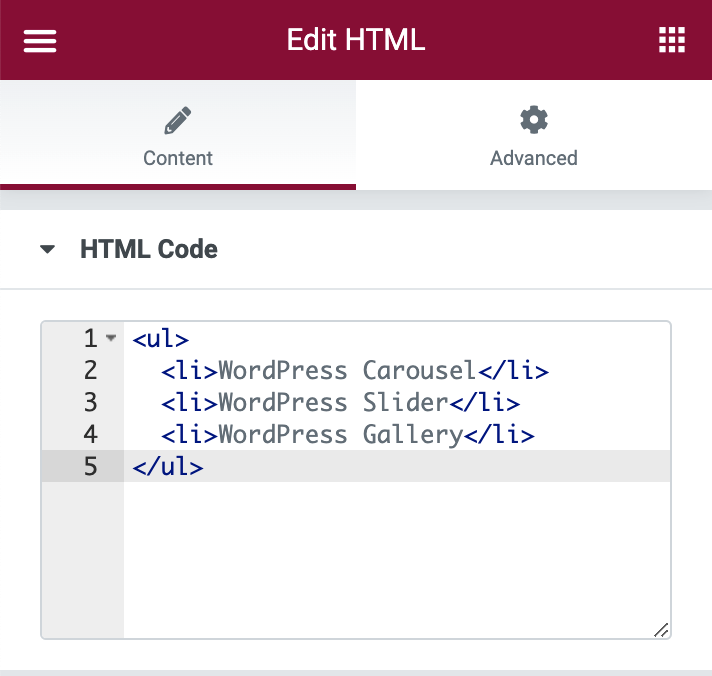
Task: Open the widgets grid panel icon
Action: 672,40
